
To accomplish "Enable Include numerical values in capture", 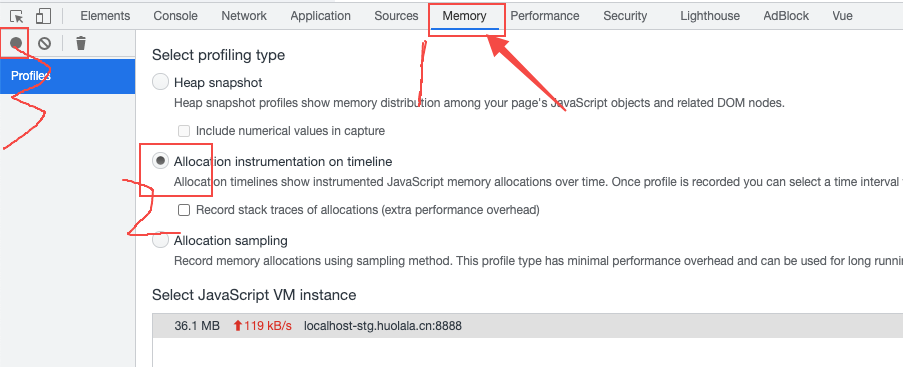I will (184, 131).
